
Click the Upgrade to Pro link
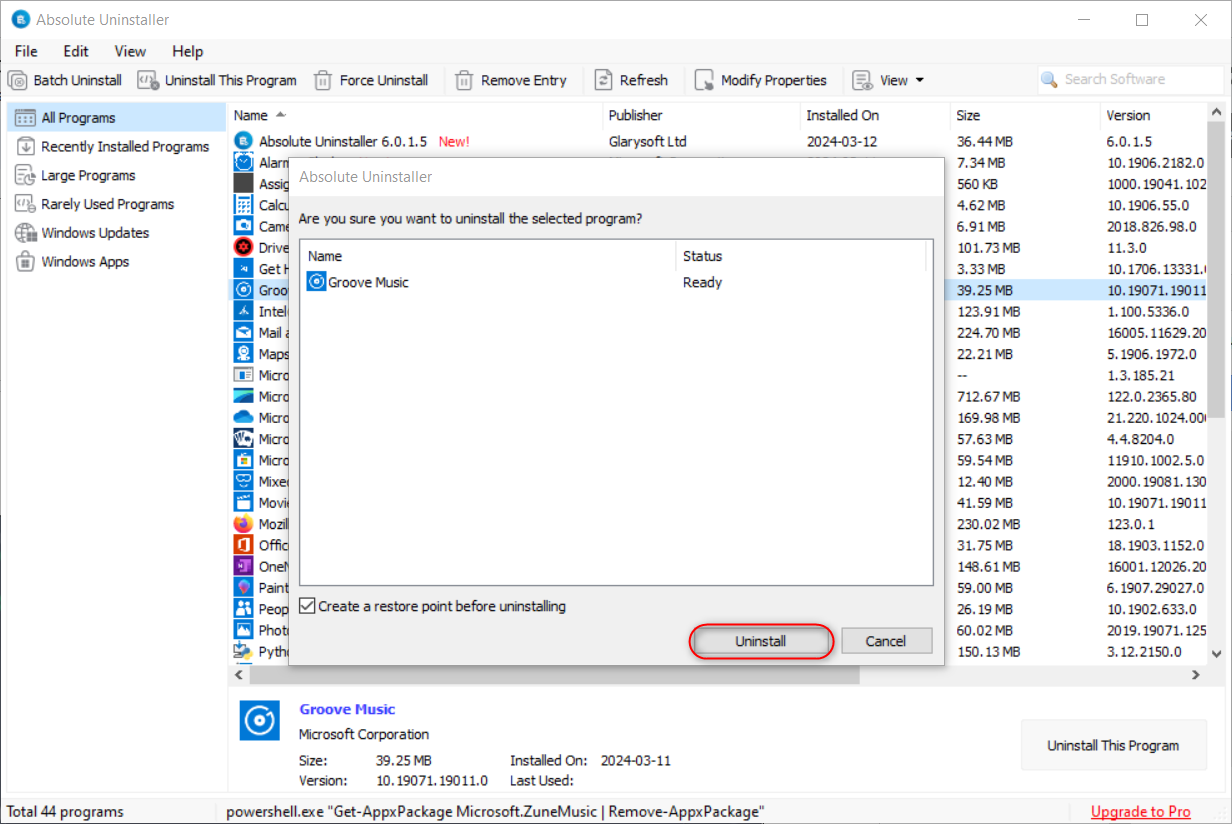click(x=1141, y=811)
